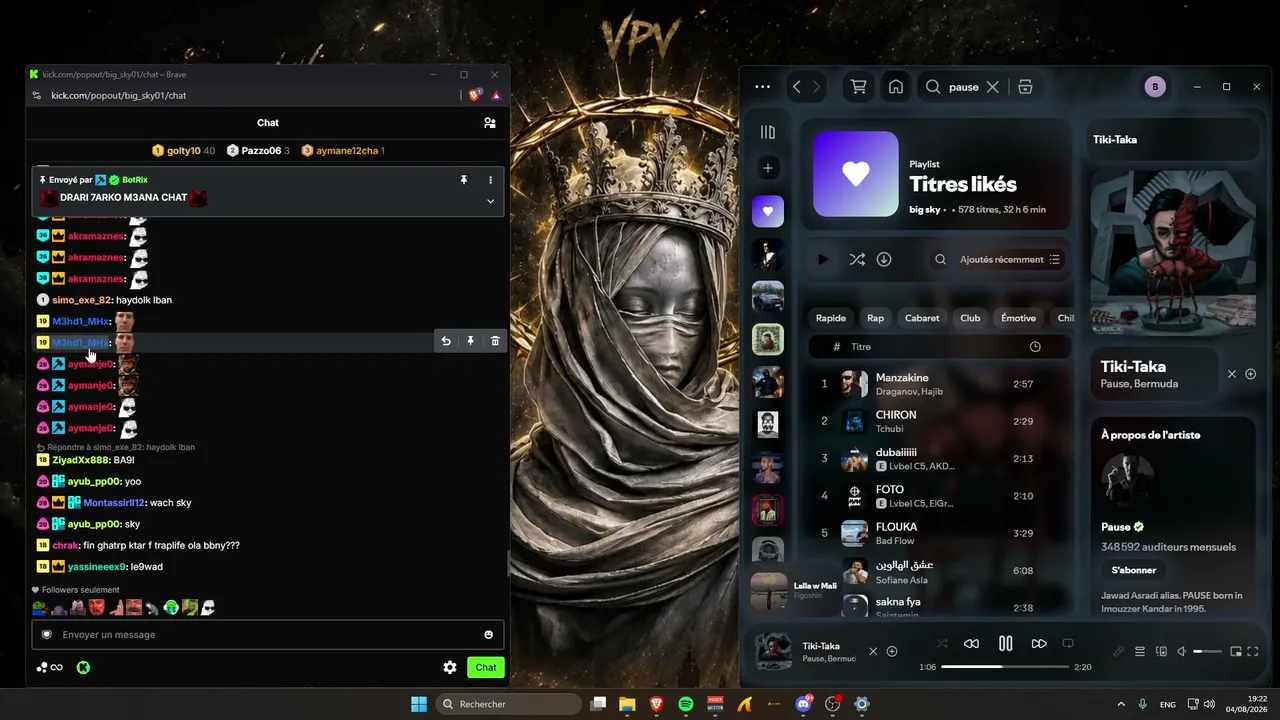Go to the previous track
The height and width of the screenshot is (720, 1280).
(971, 644)
